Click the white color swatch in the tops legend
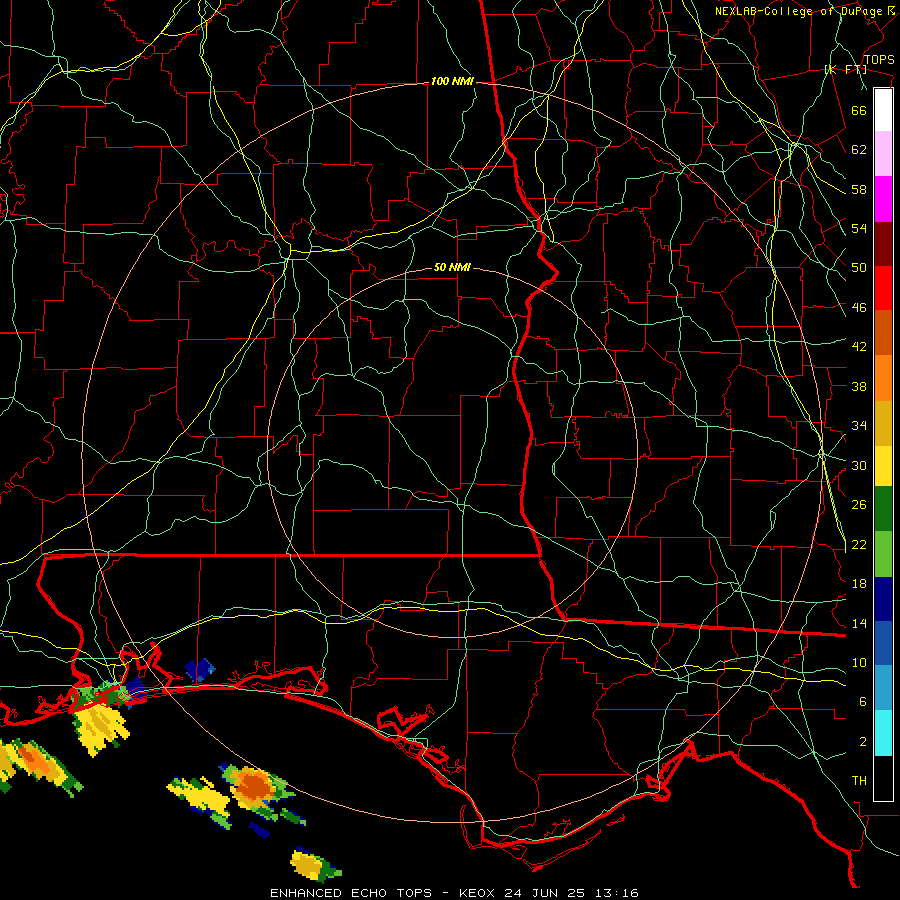900x900 pixels. pyautogui.click(x=883, y=110)
